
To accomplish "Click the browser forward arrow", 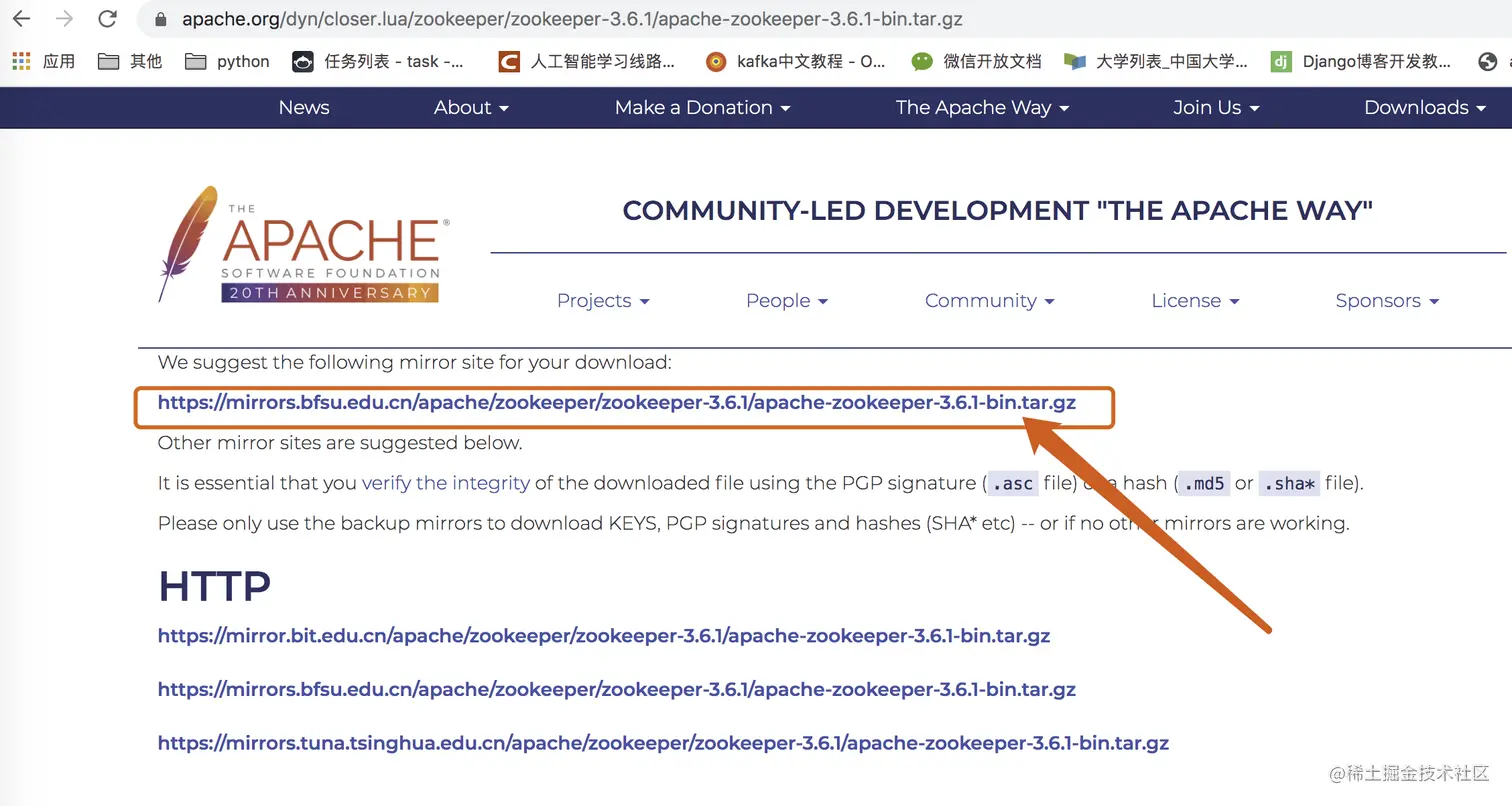I will (x=64, y=18).
